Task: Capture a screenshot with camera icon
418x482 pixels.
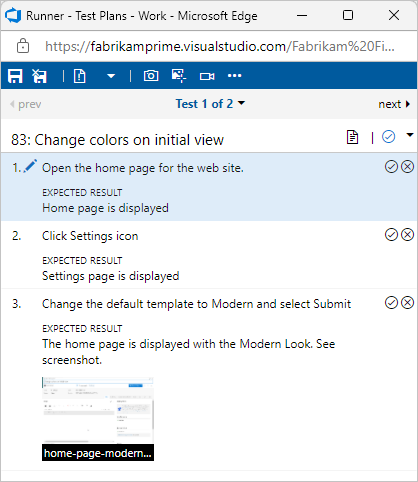Action: [151, 76]
